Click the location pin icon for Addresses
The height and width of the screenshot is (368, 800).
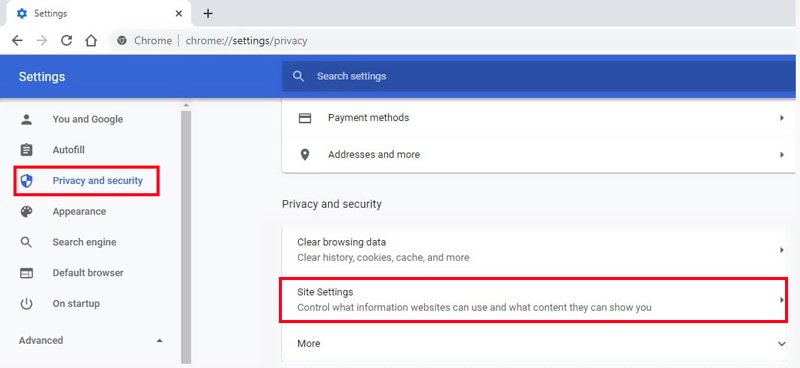[305, 155]
